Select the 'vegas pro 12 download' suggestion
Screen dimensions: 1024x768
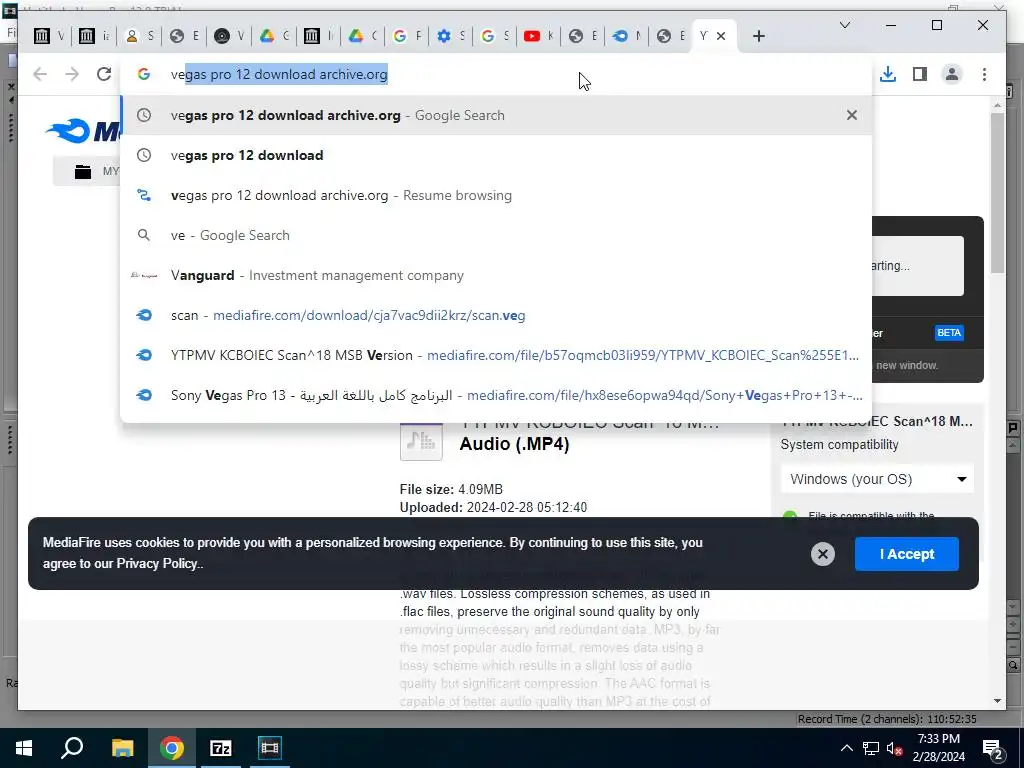pyautogui.click(x=496, y=155)
